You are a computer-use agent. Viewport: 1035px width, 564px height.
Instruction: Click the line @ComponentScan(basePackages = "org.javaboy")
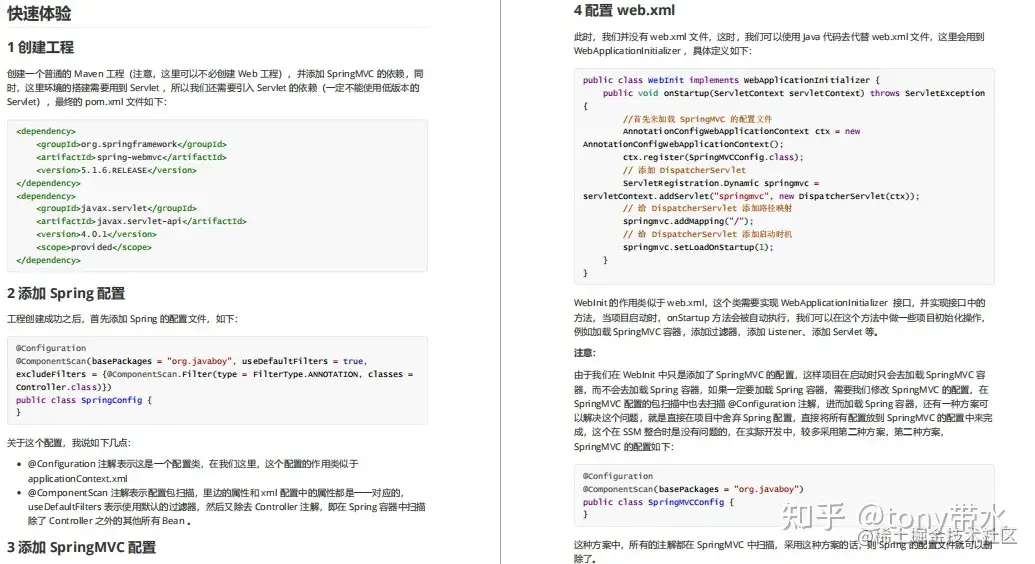pos(693,489)
